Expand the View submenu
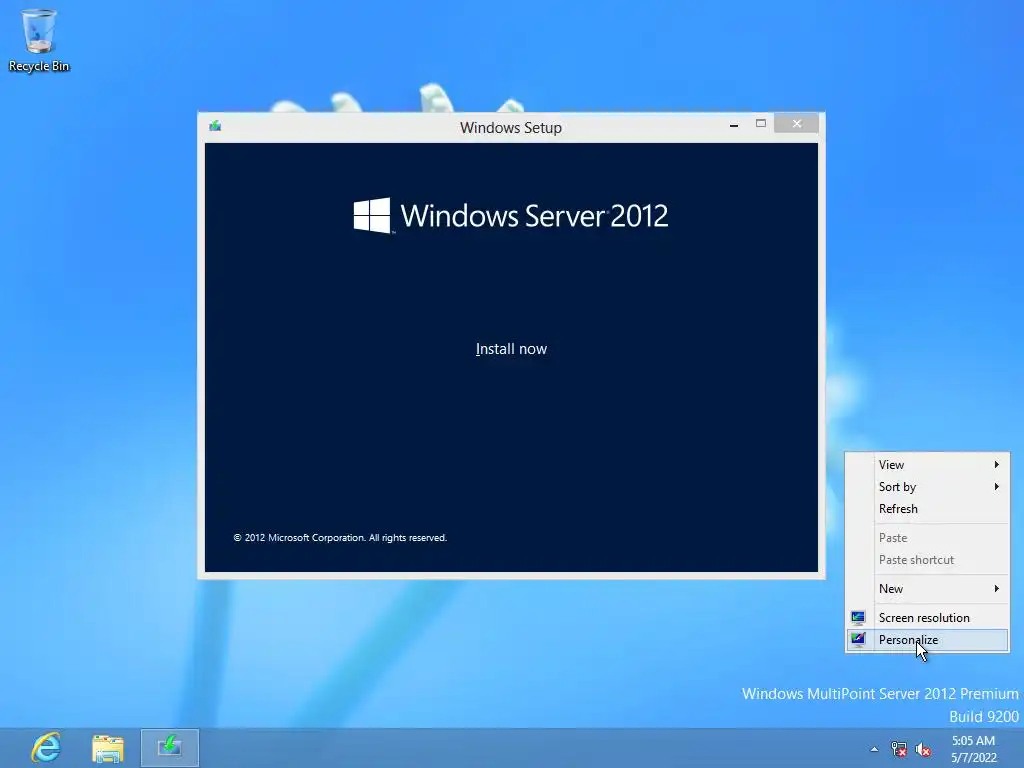 (x=927, y=464)
